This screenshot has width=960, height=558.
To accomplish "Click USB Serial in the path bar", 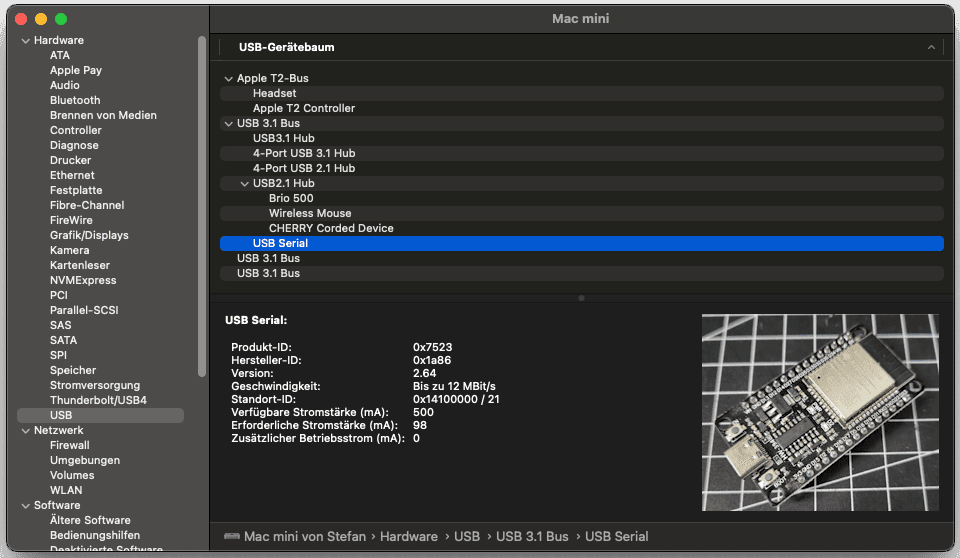I will pyautogui.click(x=617, y=537).
